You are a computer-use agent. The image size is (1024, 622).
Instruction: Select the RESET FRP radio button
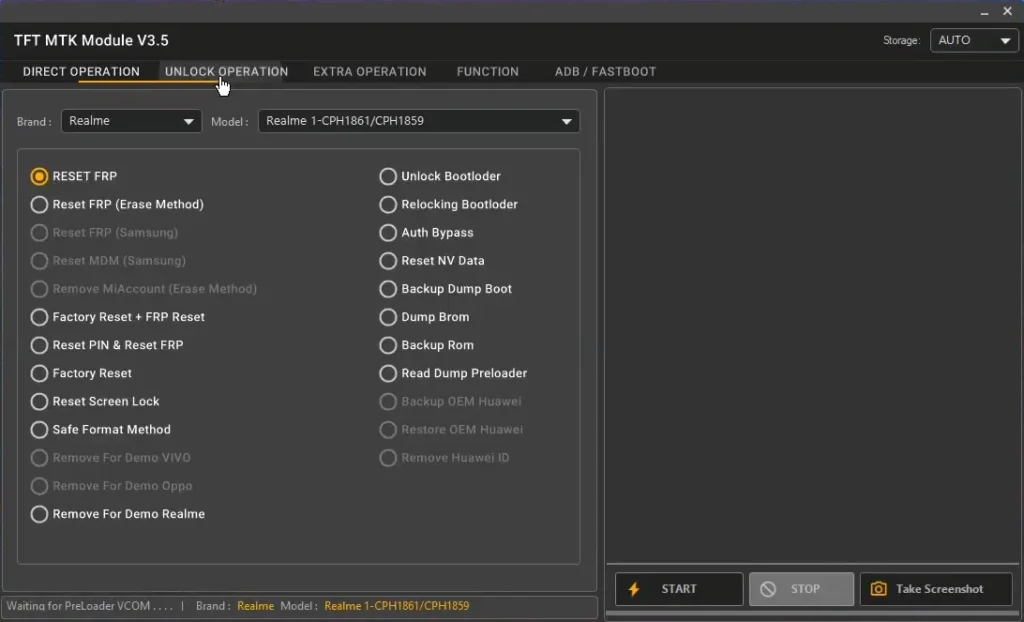pyautogui.click(x=39, y=175)
